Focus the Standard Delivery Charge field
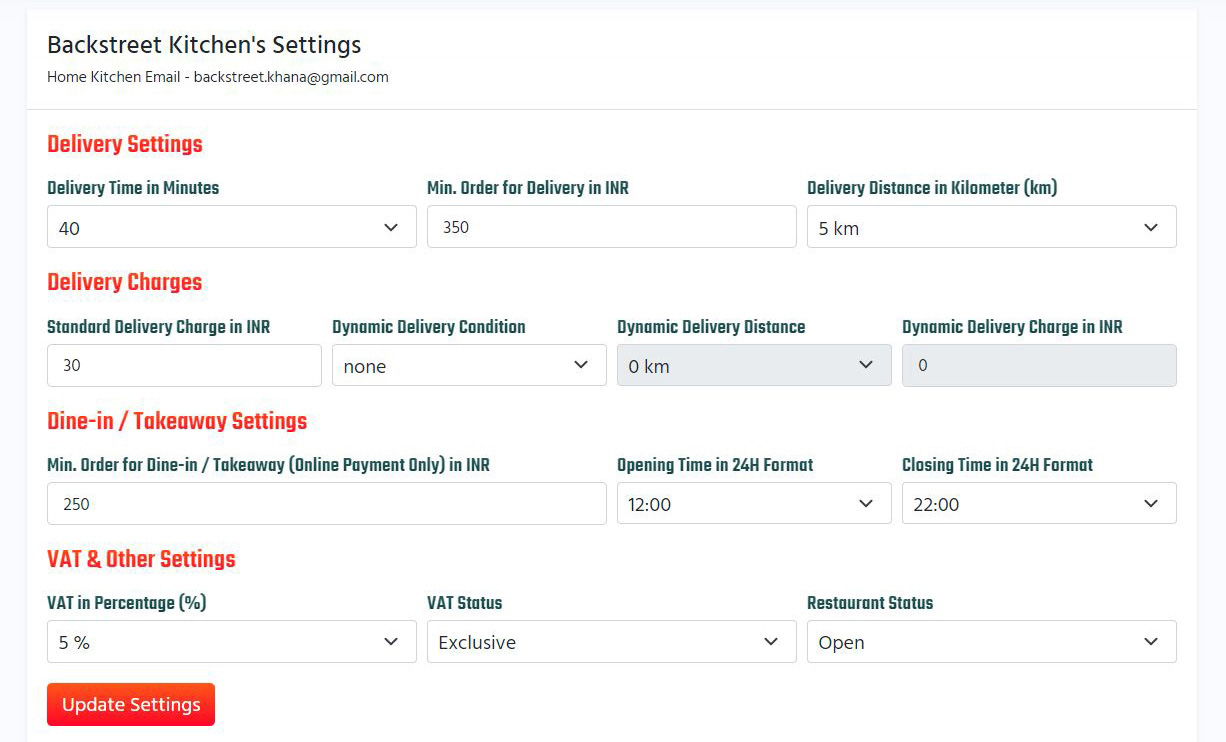The height and width of the screenshot is (742, 1226). (184, 366)
